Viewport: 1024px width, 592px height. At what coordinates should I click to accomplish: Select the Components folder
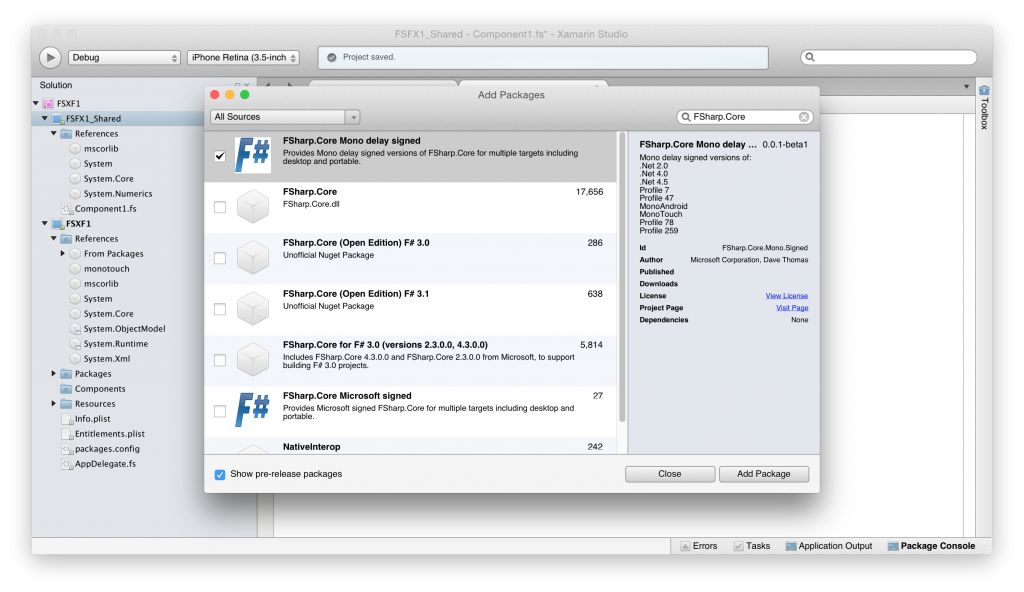tap(100, 389)
